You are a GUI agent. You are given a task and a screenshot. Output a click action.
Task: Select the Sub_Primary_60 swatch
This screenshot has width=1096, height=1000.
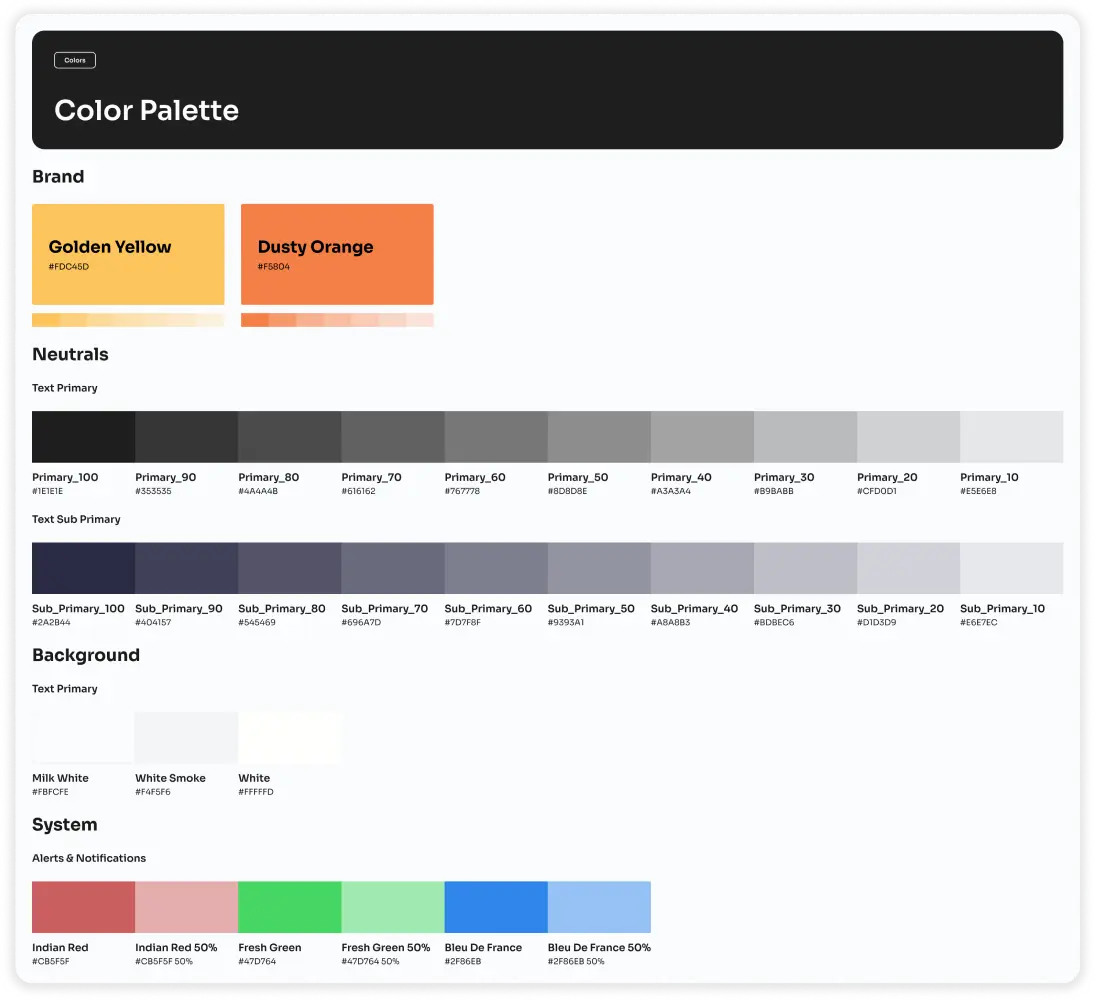[495, 567]
